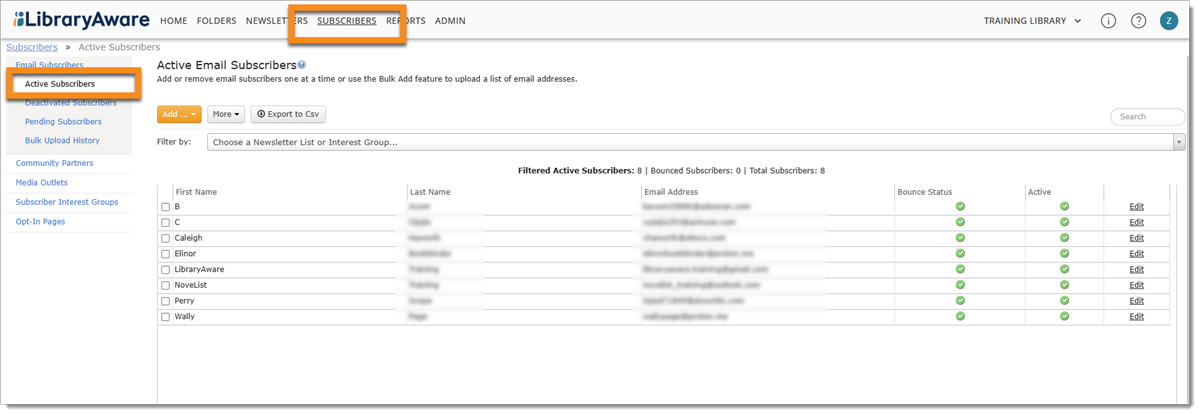Image resolution: width=1199 pixels, height=414 pixels.
Task: Click bounce status icon for LibraryAware row
Action: [960, 269]
